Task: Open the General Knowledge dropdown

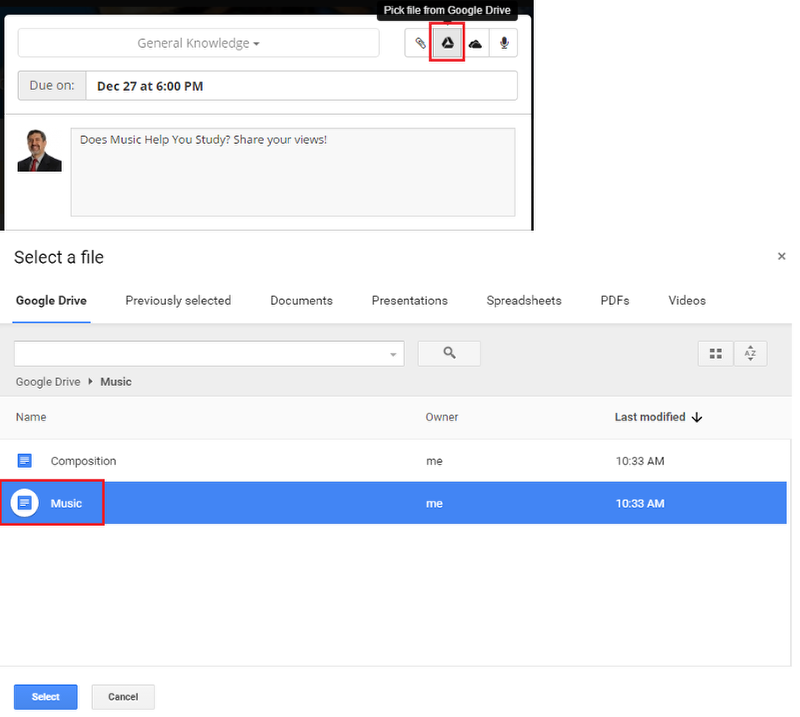Action: 198,43
